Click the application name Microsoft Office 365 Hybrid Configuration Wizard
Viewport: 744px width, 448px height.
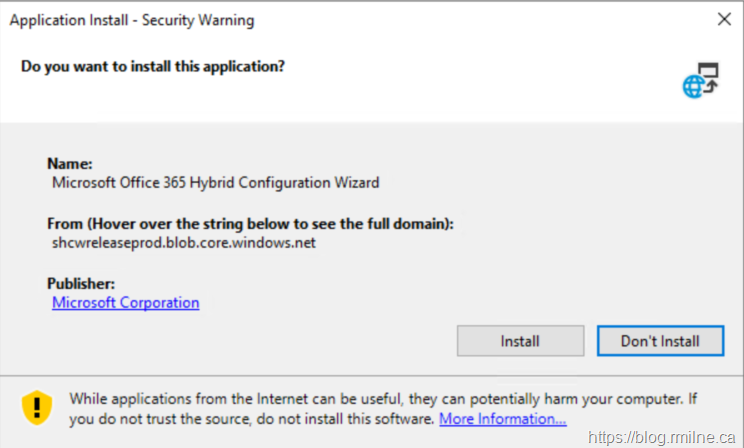pyautogui.click(x=215, y=182)
